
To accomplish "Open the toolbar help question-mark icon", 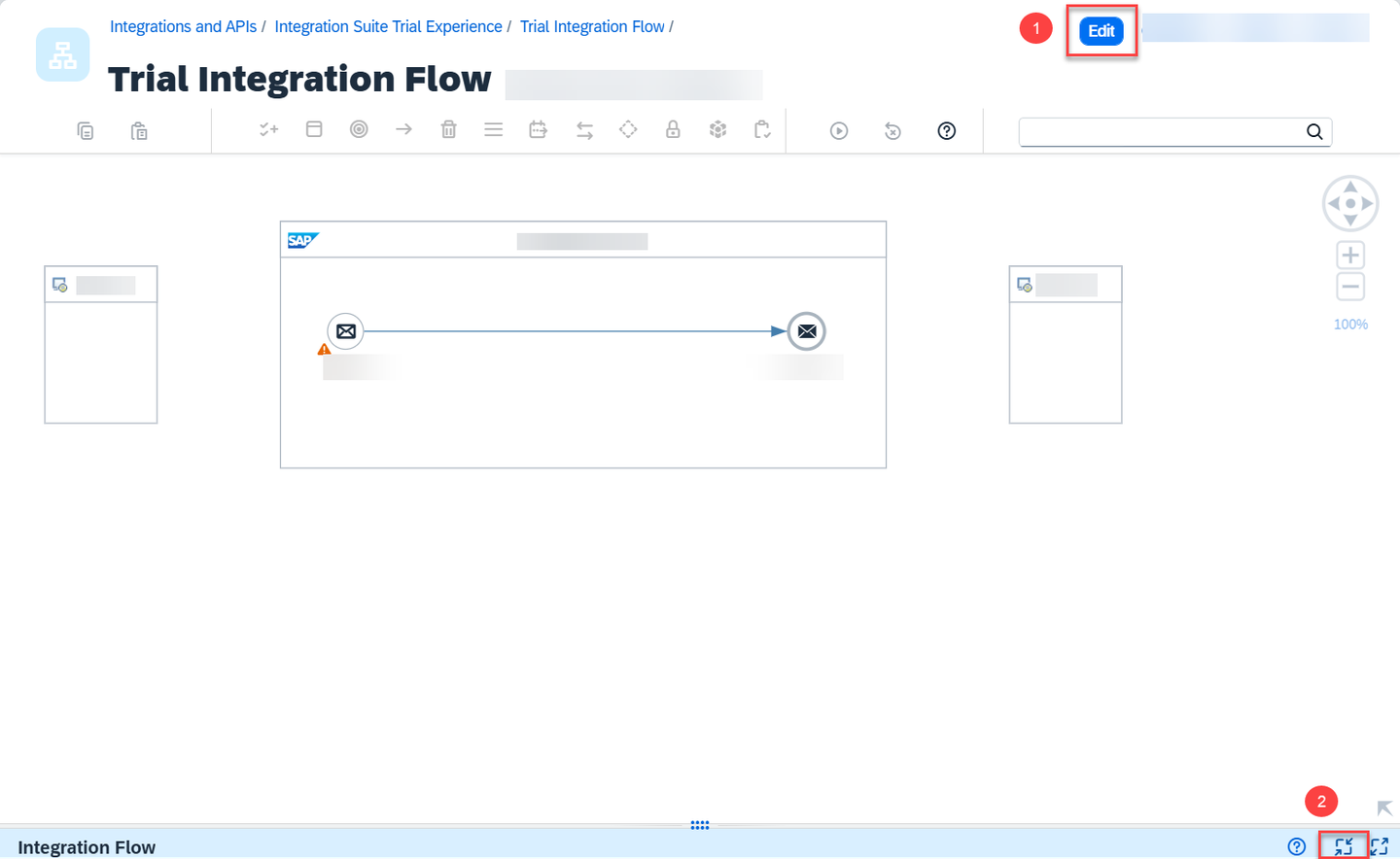I will click(x=947, y=130).
